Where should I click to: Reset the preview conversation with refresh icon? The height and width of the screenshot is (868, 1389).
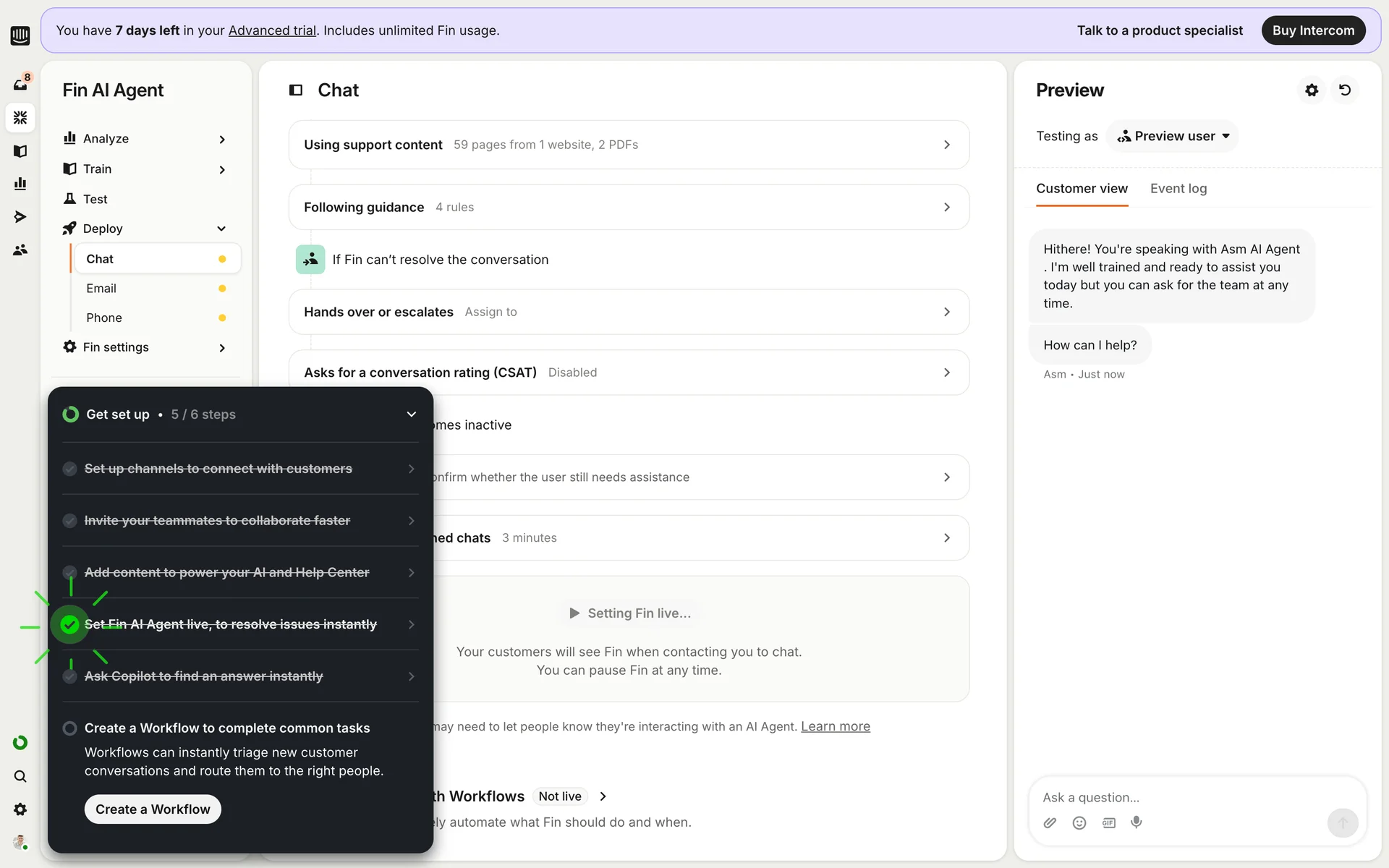(x=1345, y=90)
